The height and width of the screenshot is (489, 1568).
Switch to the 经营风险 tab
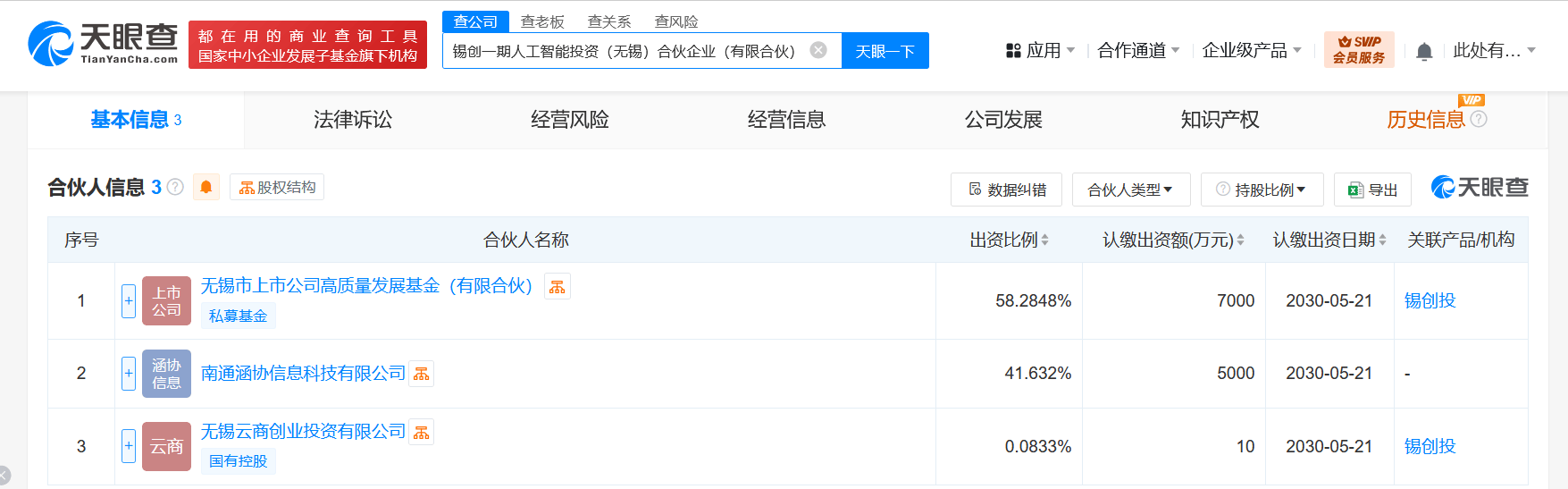570,120
